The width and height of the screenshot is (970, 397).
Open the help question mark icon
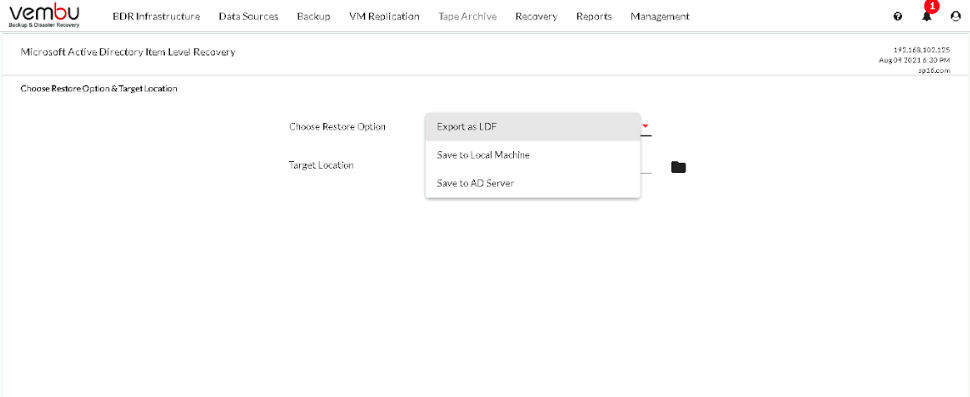click(898, 17)
